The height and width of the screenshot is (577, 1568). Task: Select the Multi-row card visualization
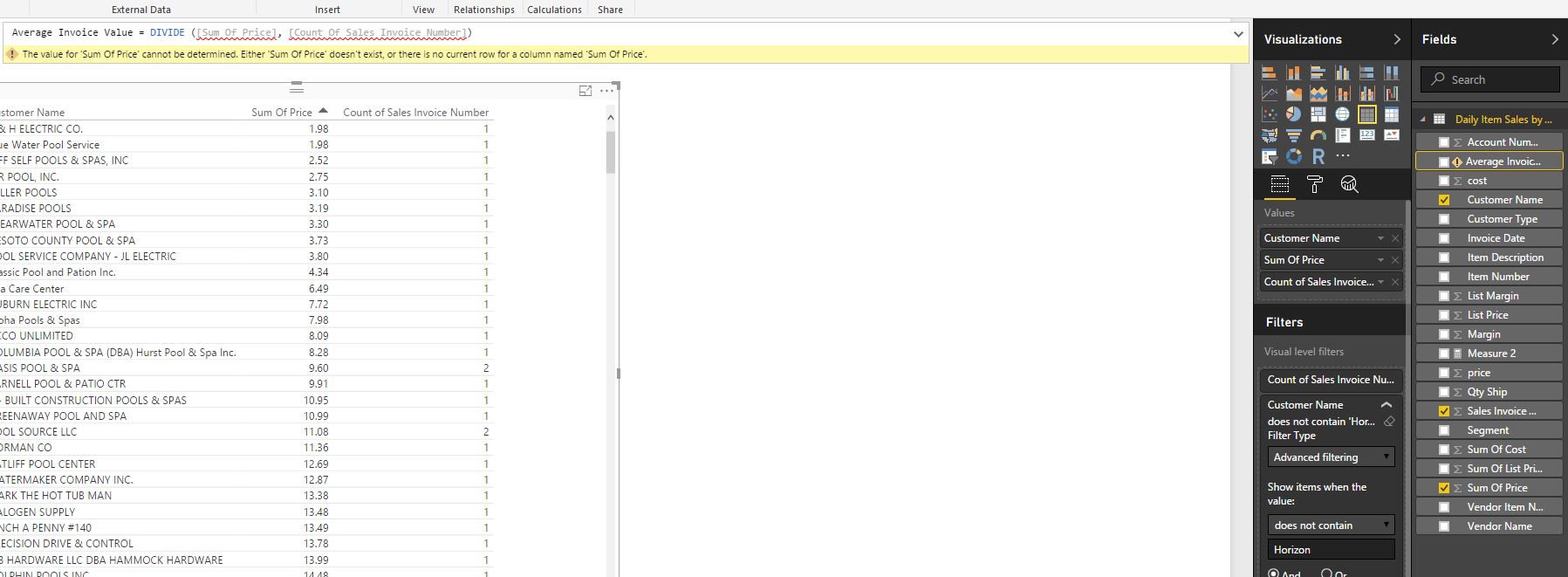point(1342,135)
